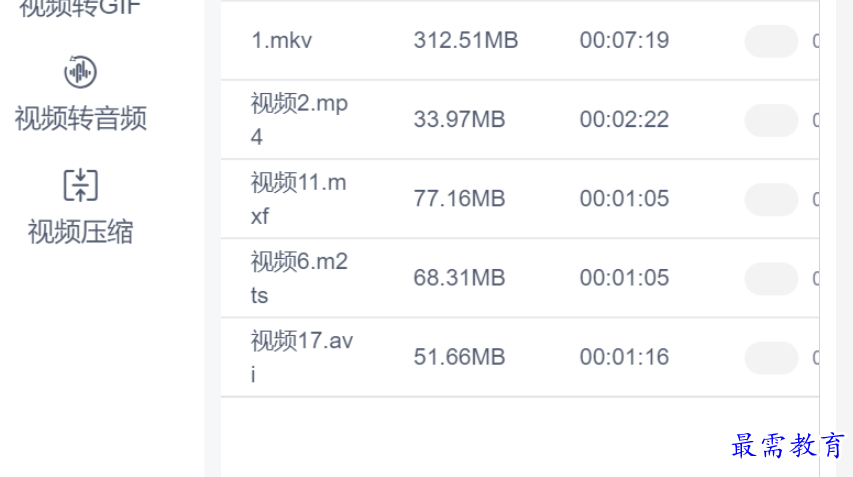This screenshot has height=477, width=853.
Task: Click the gray pill in the 视频2.mp4 row
Action: pos(771,120)
